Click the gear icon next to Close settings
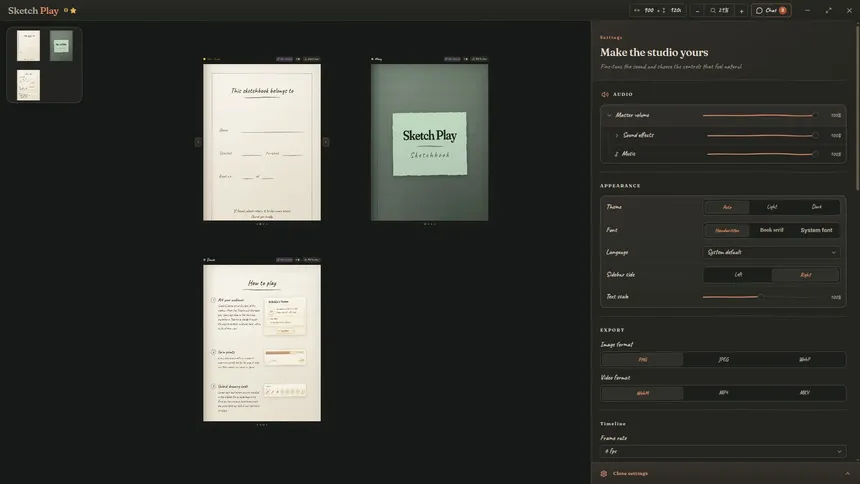The width and height of the screenshot is (860, 484). (x=604, y=474)
